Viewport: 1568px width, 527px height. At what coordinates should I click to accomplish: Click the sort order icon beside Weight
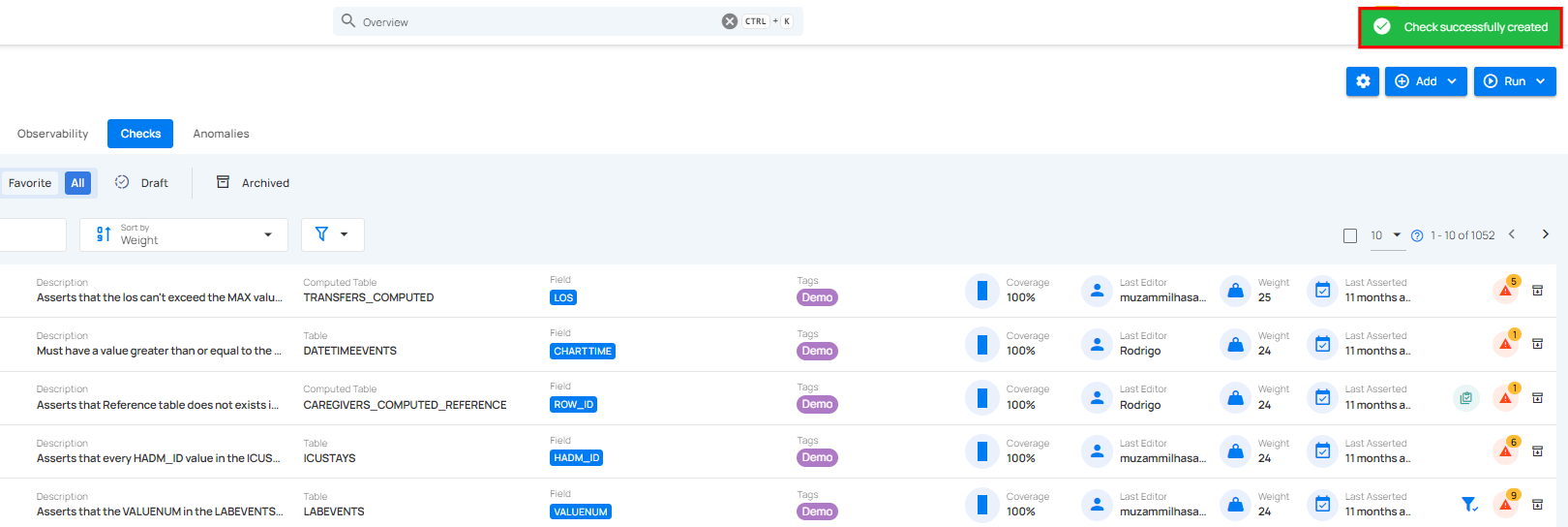tap(104, 234)
